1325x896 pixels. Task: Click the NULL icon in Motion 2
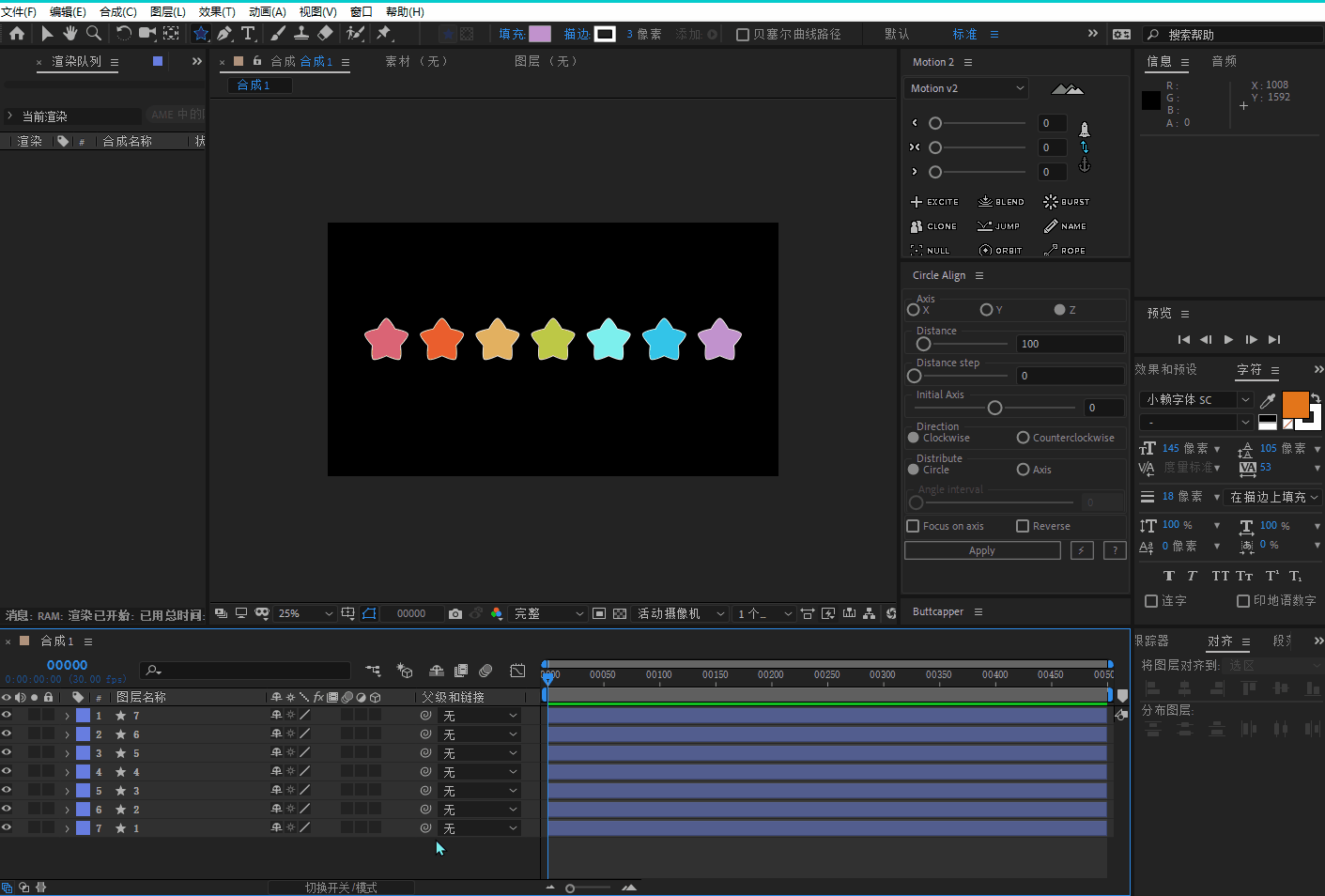pos(917,251)
